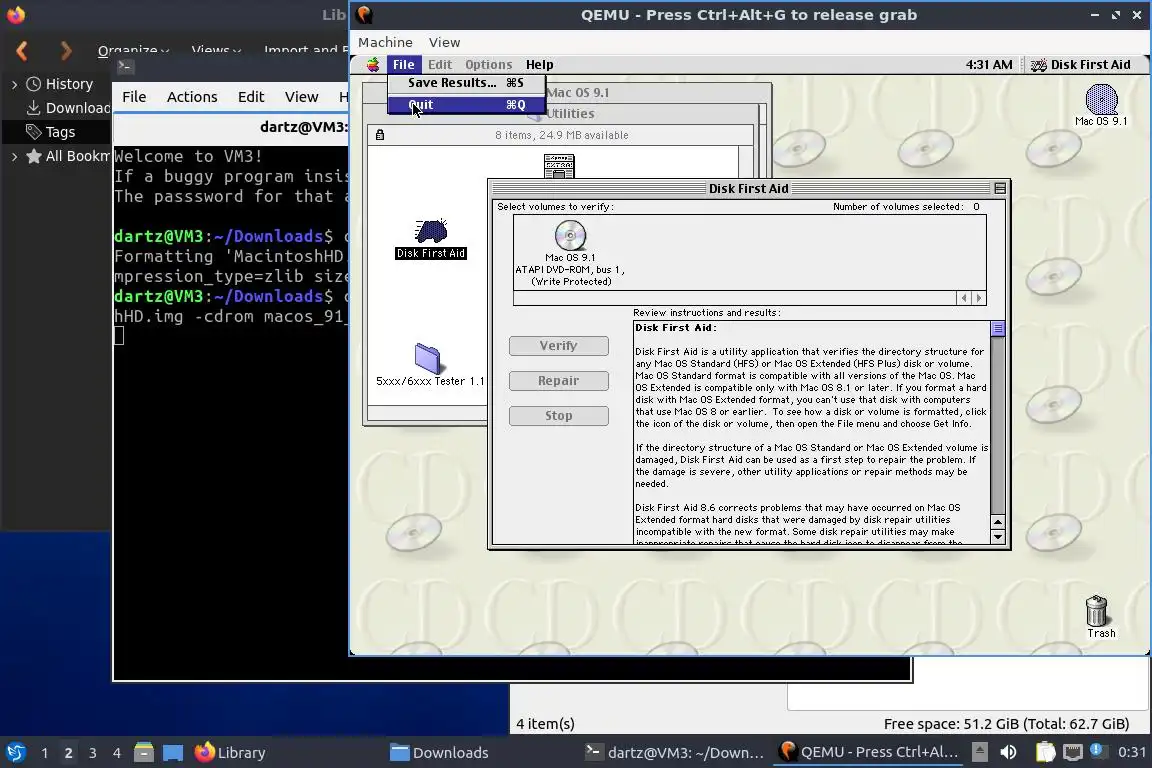Switch to workspace 4
The image size is (1152, 768).
117,753
